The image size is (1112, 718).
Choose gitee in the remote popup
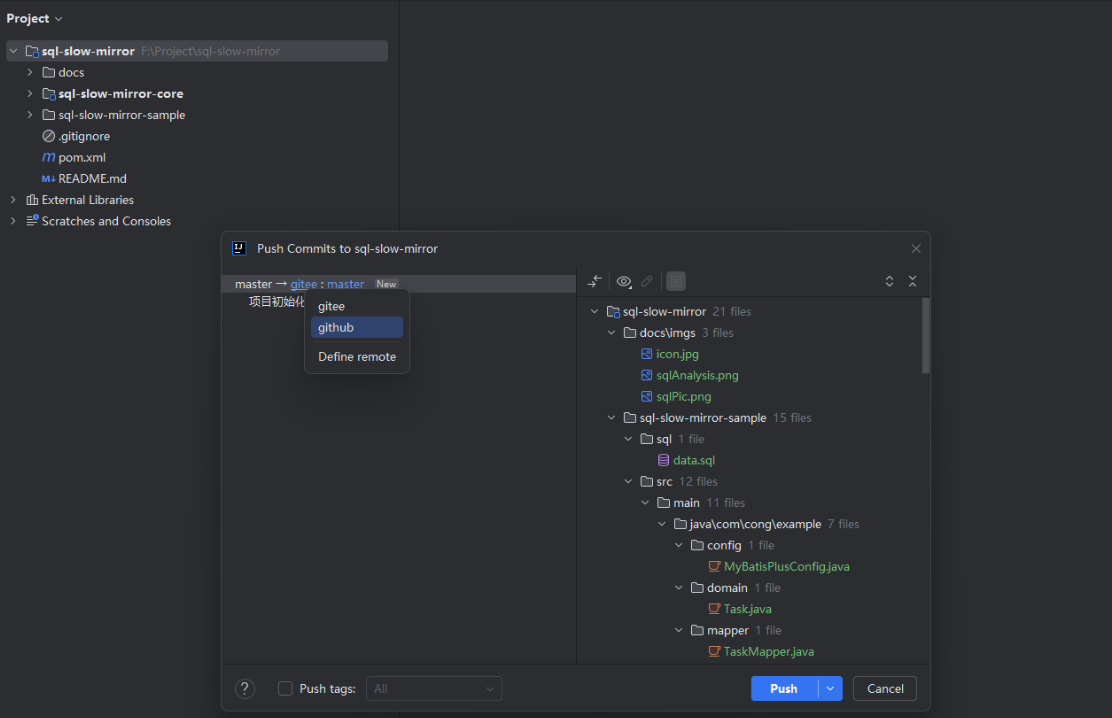[330, 305]
